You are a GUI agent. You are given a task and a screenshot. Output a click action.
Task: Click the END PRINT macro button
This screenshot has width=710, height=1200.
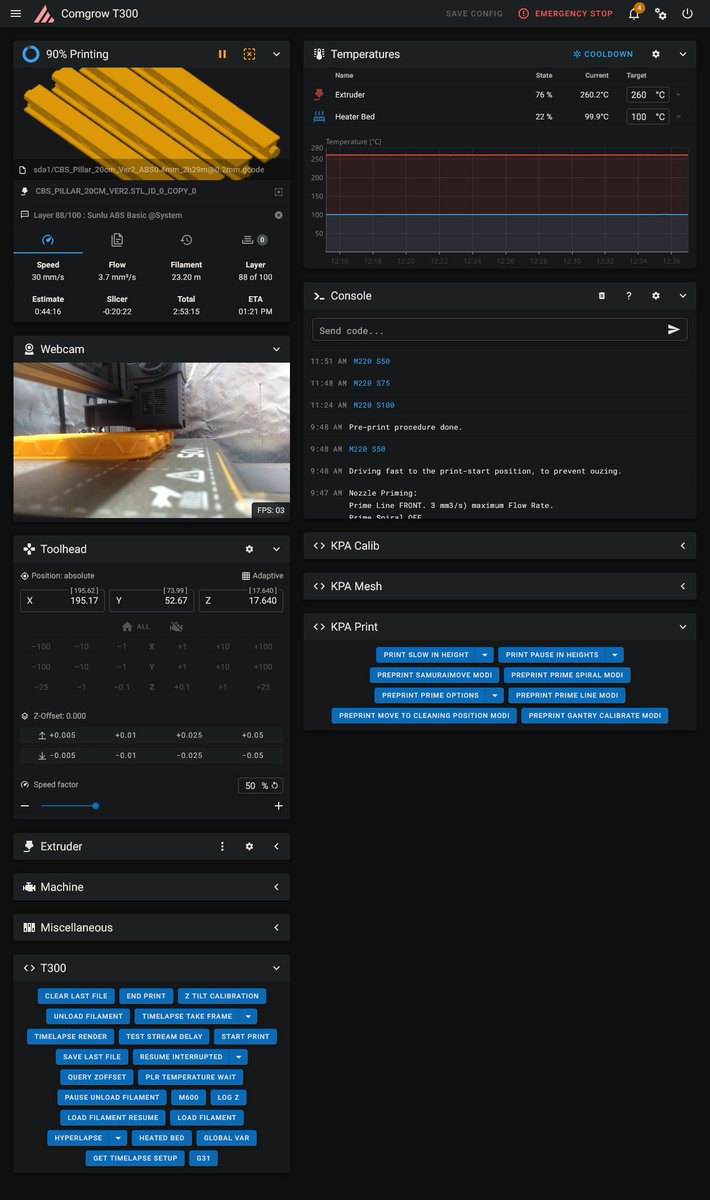pyautogui.click(x=146, y=996)
